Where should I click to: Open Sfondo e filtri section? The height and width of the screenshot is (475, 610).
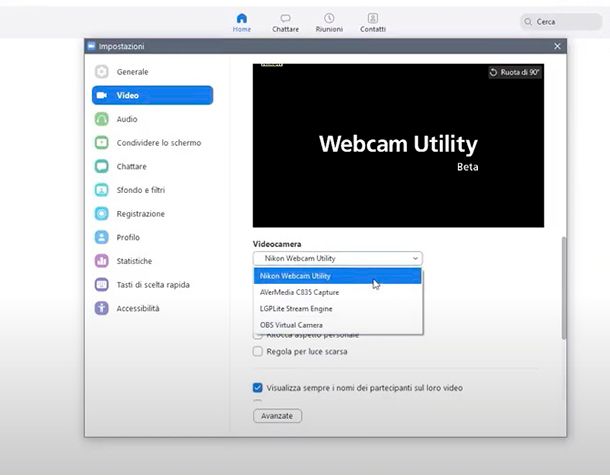click(x=152, y=190)
